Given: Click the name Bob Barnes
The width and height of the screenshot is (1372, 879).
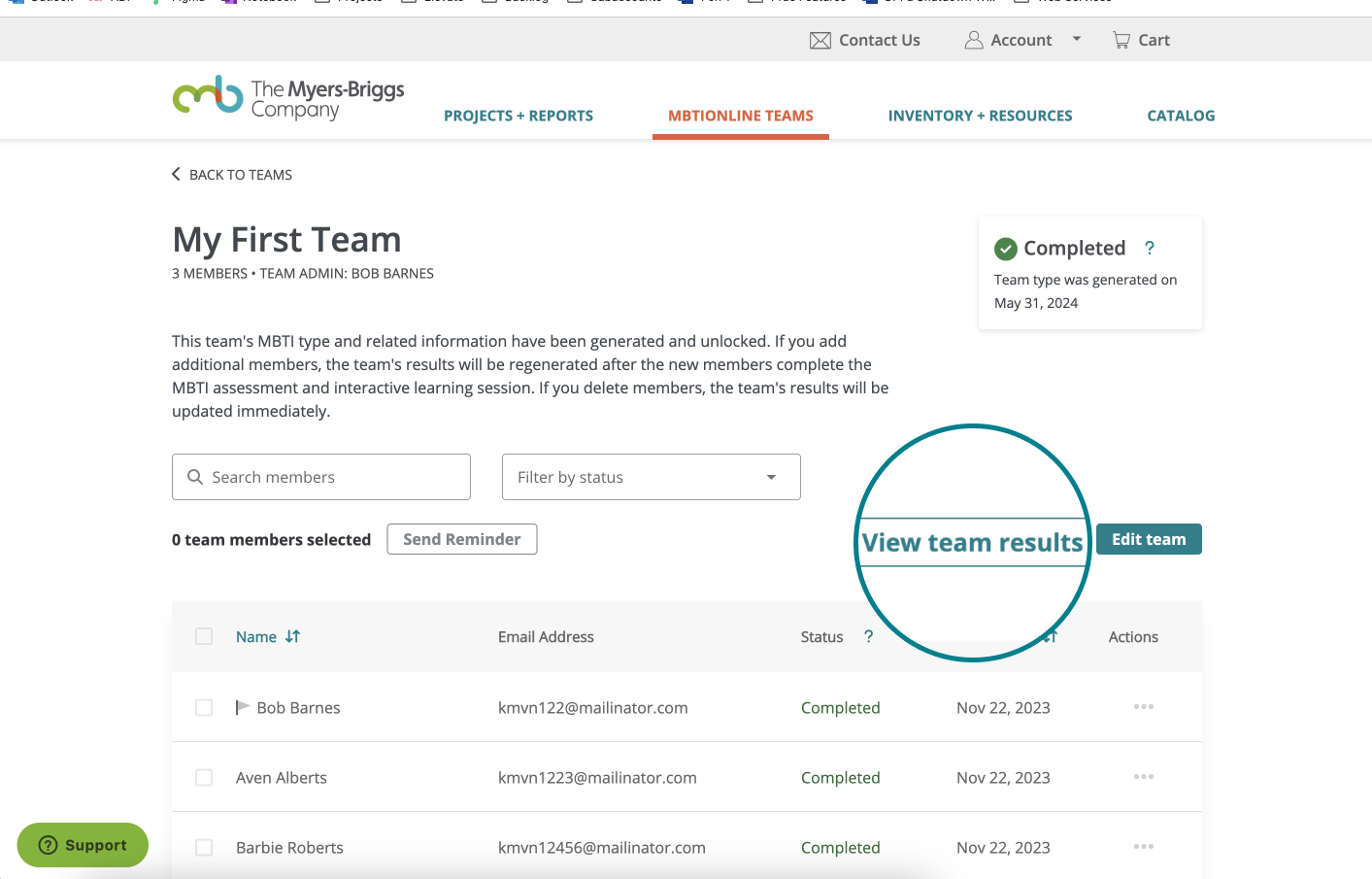Looking at the screenshot, I should click(298, 708).
